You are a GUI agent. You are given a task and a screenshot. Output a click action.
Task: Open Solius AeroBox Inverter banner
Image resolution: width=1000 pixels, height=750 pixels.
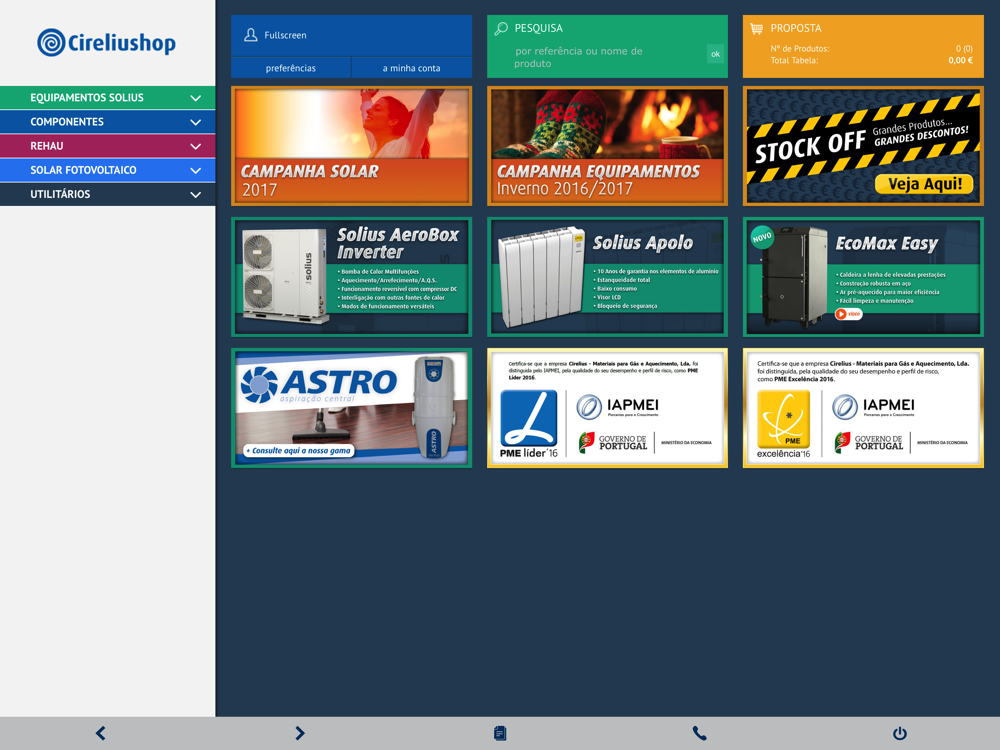[x=351, y=277]
